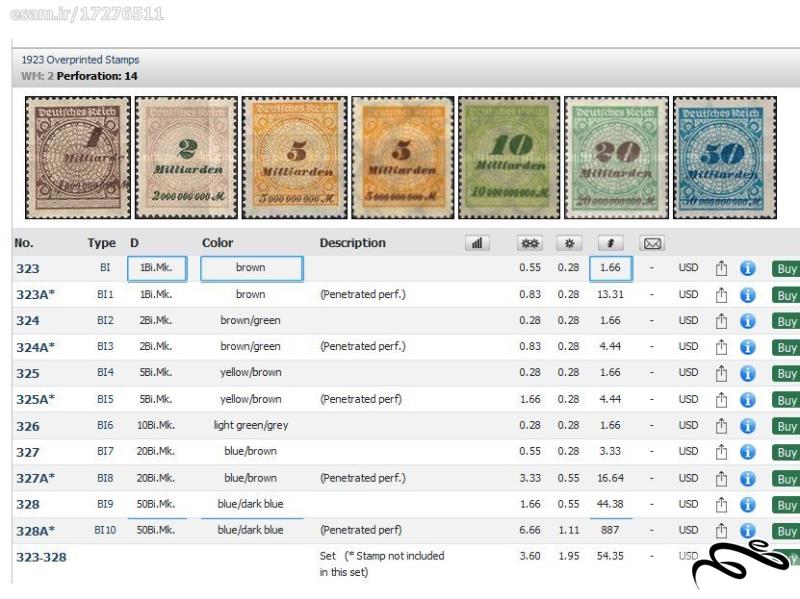Open info icon for row 327A*

point(747,479)
